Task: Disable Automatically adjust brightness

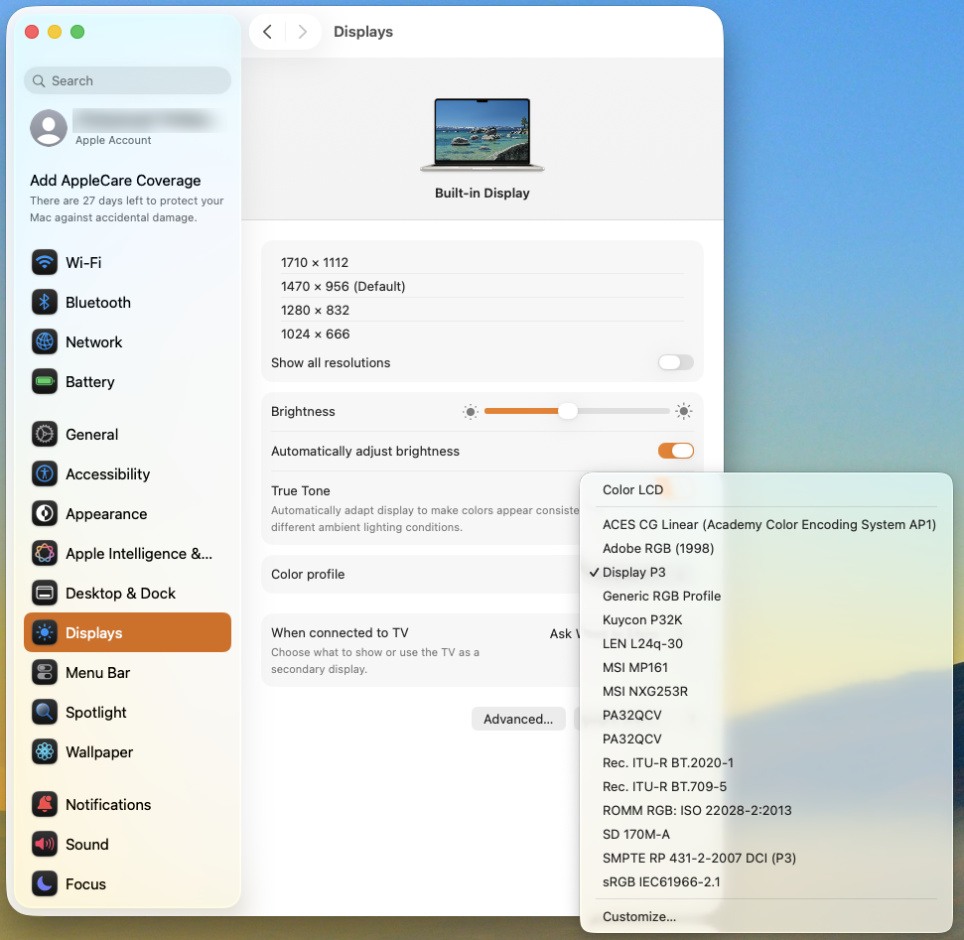Action: (x=676, y=450)
